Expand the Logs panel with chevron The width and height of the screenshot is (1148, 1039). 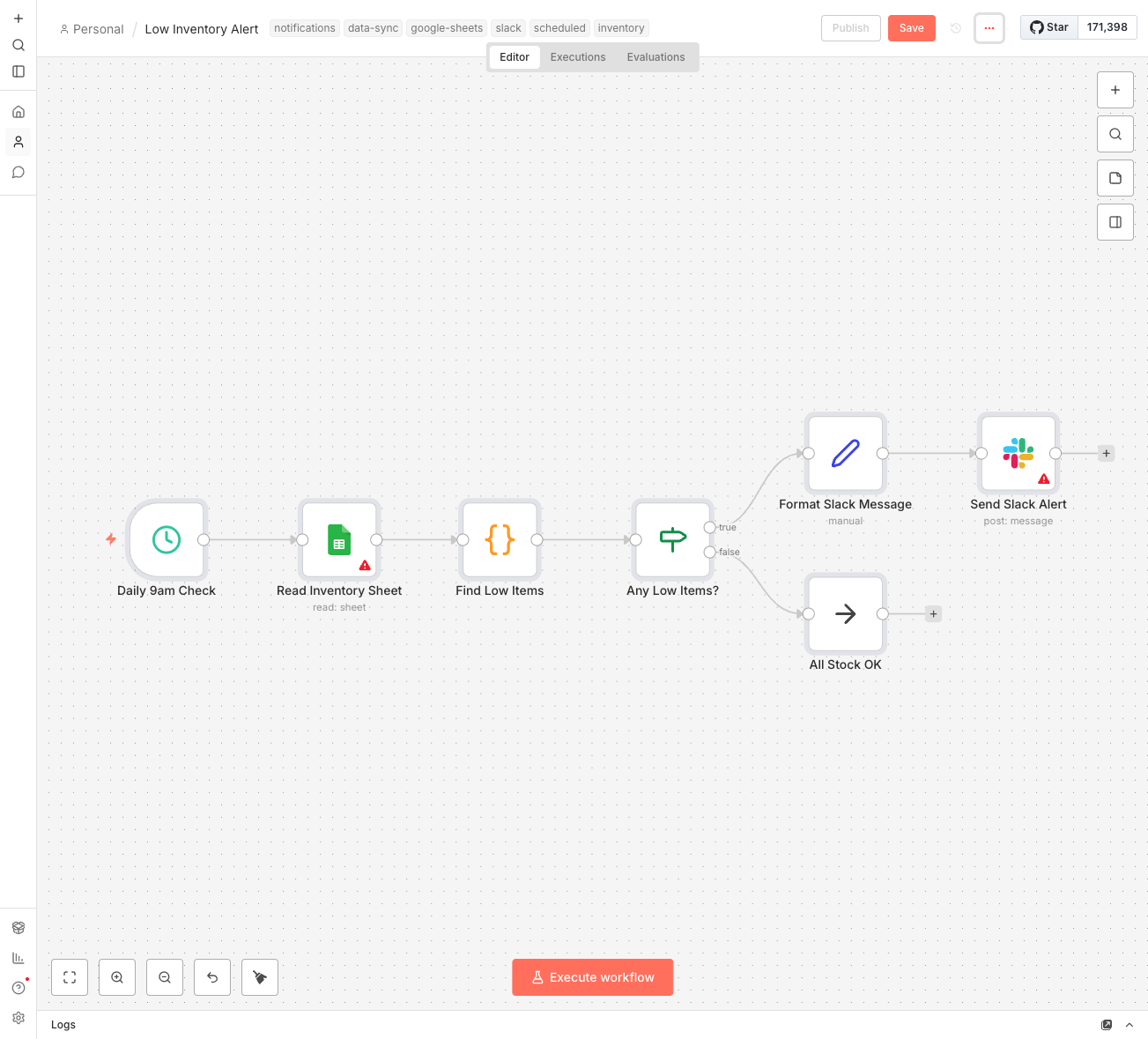(1129, 1025)
